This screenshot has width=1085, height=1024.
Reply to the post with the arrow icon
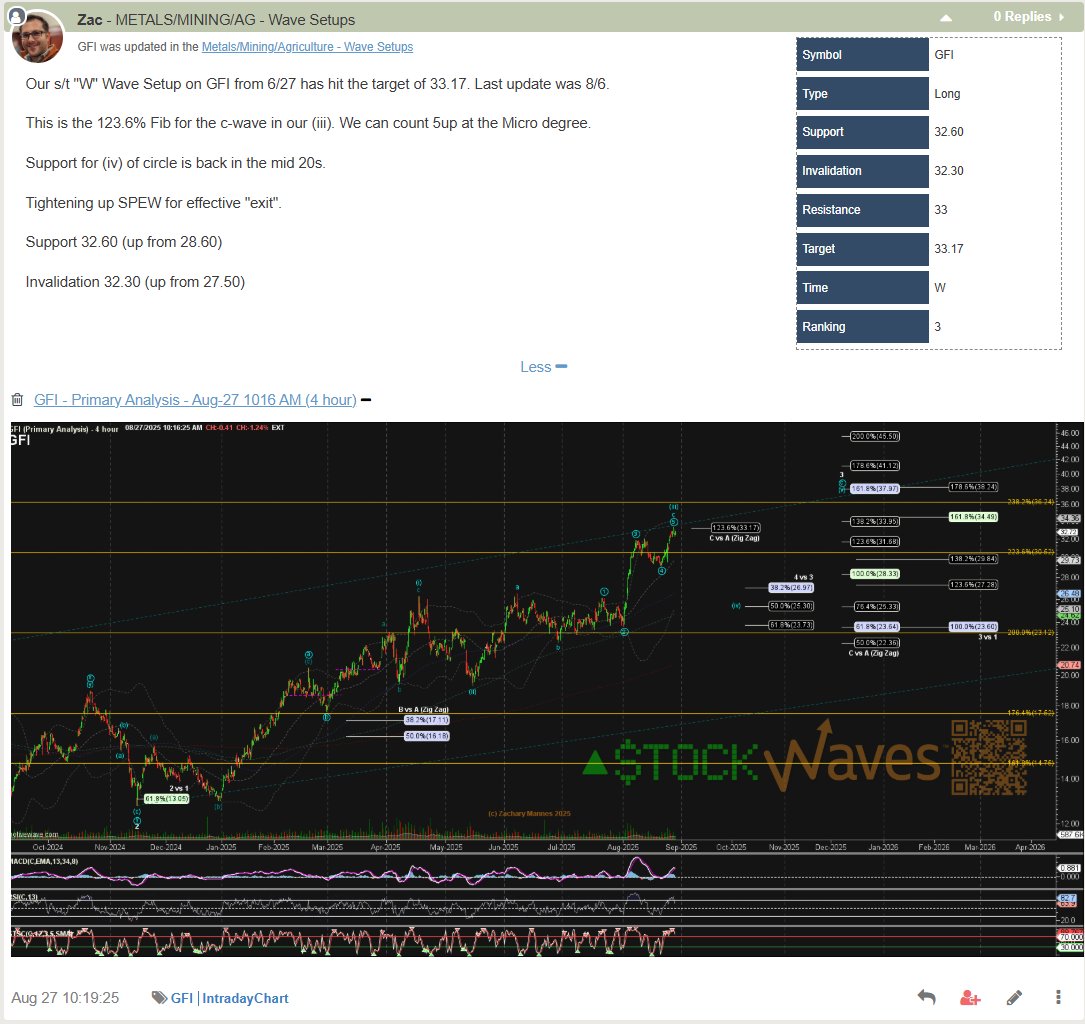[927, 997]
